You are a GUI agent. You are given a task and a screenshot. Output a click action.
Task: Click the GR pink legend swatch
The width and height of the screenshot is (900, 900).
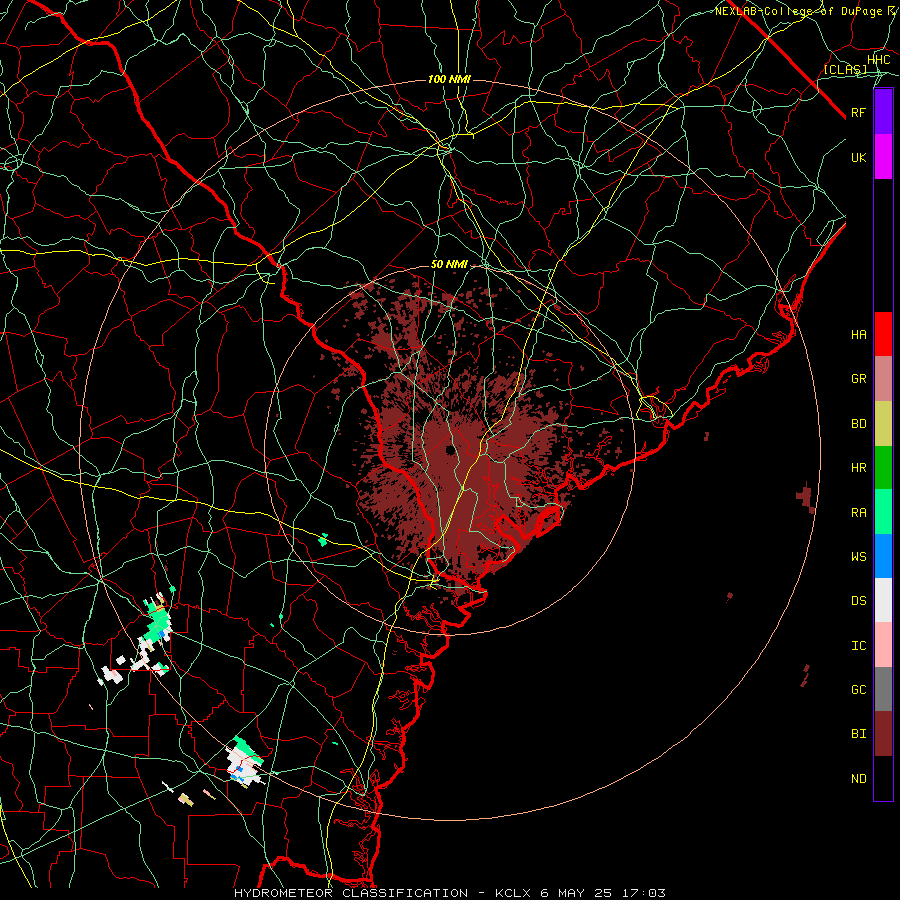click(883, 379)
